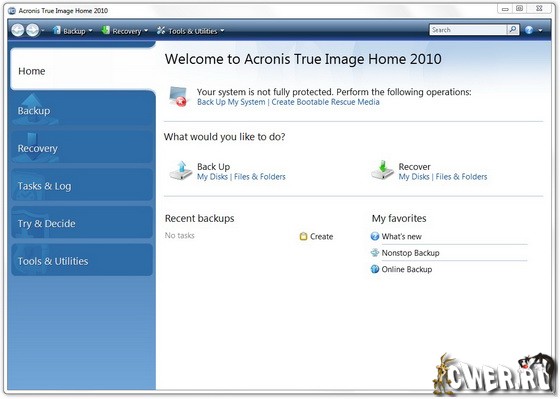560x399 pixels.
Task: Open the Tools & Utilities sidebar section
Action: tap(82, 260)
